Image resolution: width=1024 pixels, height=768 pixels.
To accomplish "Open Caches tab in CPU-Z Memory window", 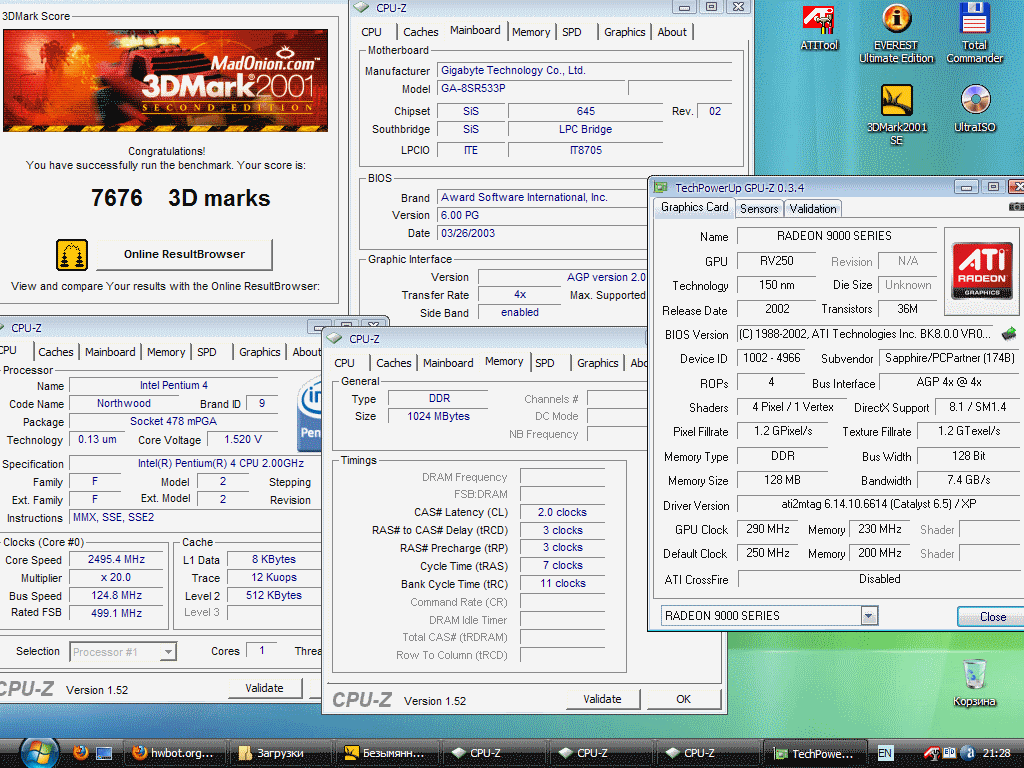I will tap(394, 363).
